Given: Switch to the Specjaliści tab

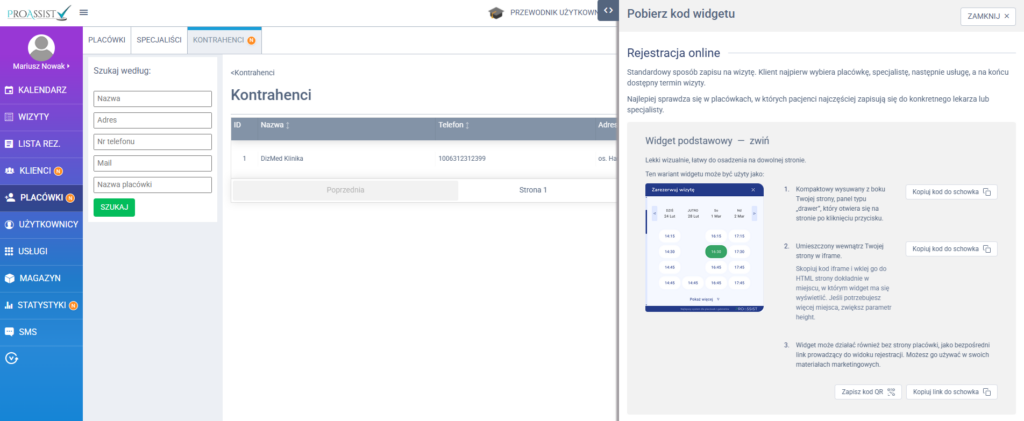Looking at the screenshot, I should click(158, 40).
